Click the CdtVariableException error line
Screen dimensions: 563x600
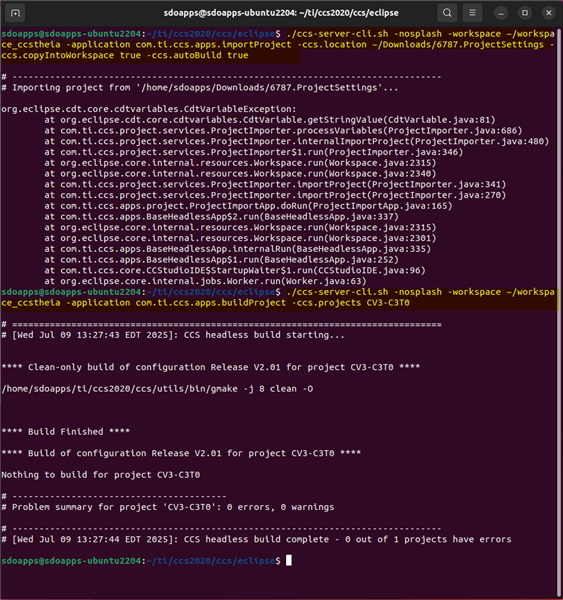point(149,109)
